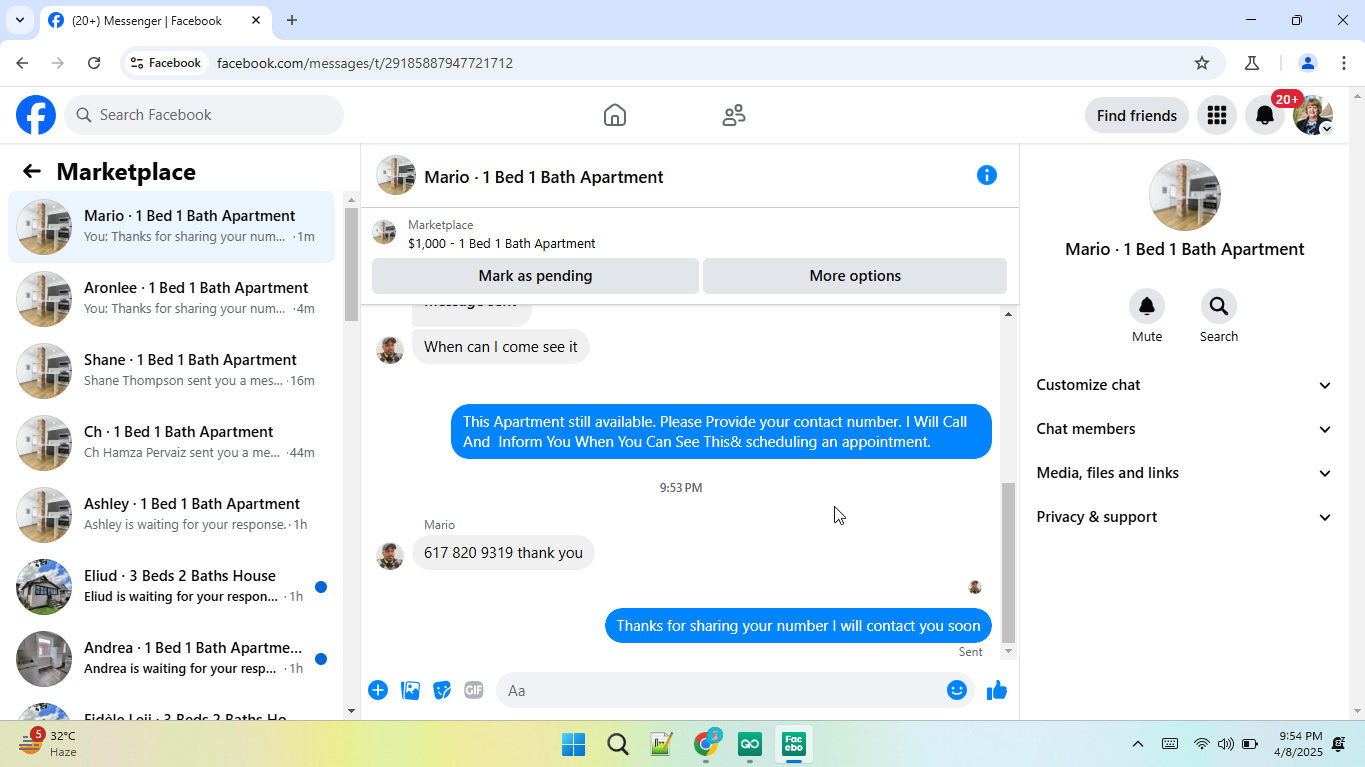The image size is (1365, 767).
Task: Click More options button
Action: coord(855,276)
